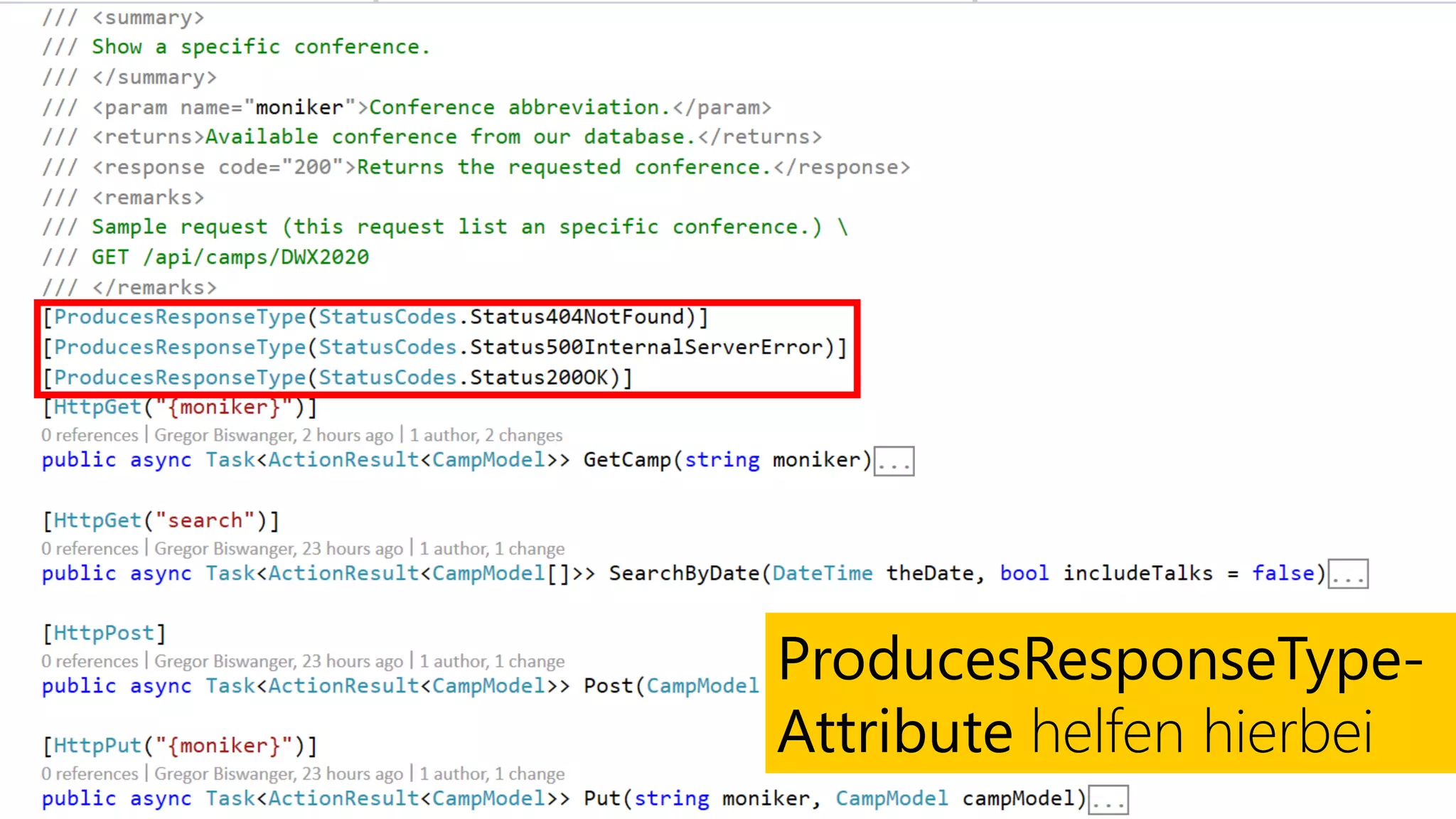Click 'Available conference from our database.' comment text
This screenshot has height=819, width=1456.
(451, 136)
